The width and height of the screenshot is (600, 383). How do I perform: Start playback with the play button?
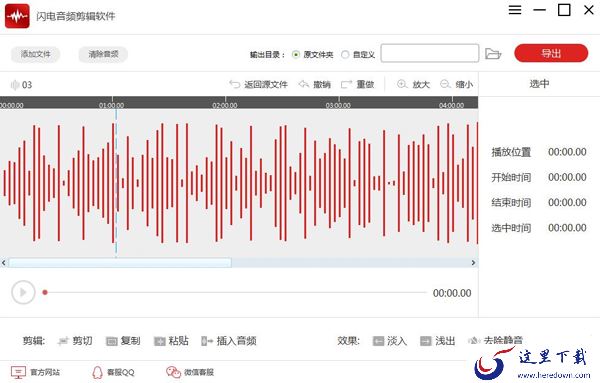pos(23,293)
